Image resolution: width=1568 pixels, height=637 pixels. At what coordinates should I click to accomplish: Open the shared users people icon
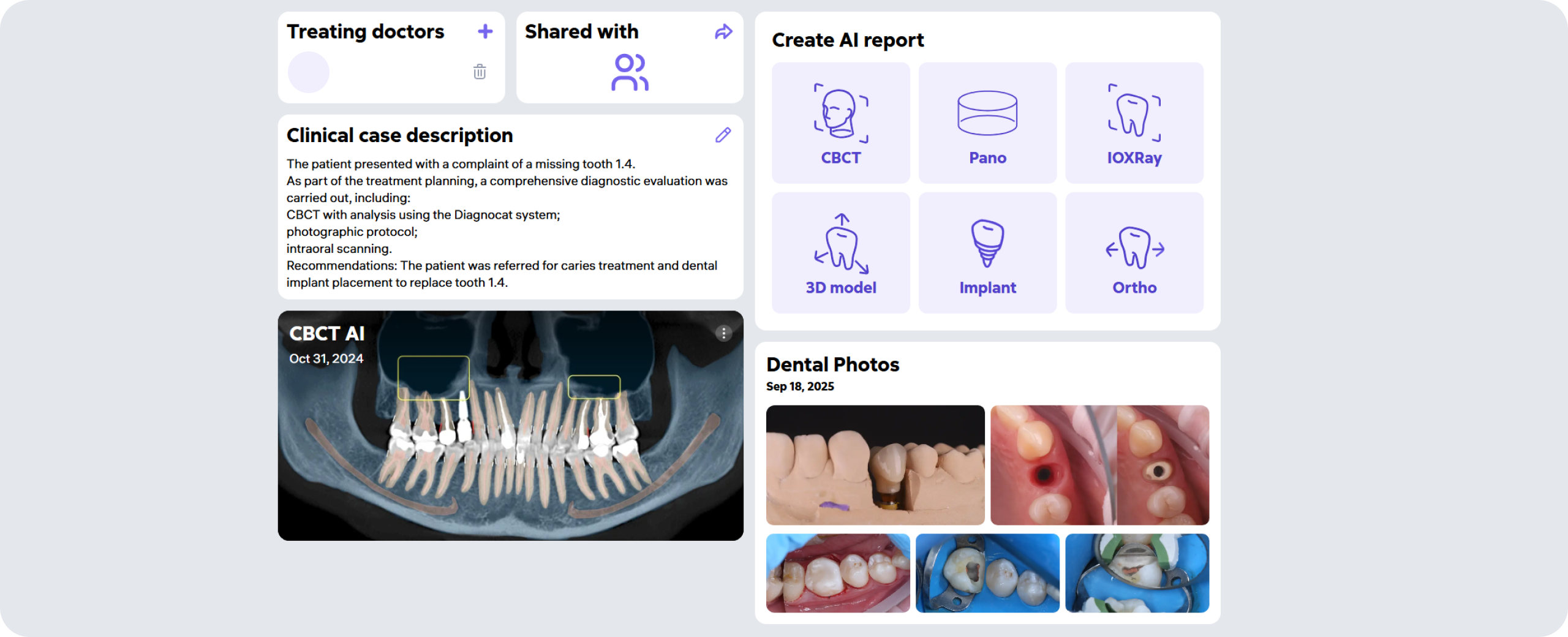630,72
